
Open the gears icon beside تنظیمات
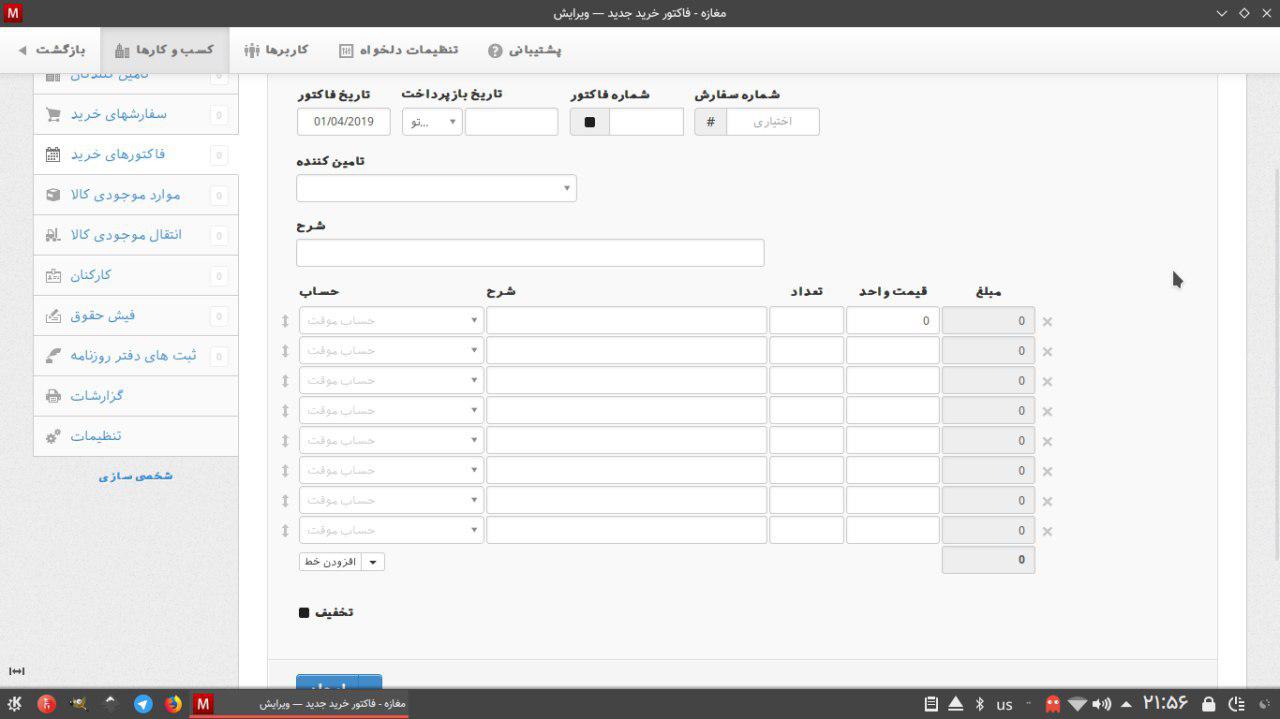tap(53, 436)
